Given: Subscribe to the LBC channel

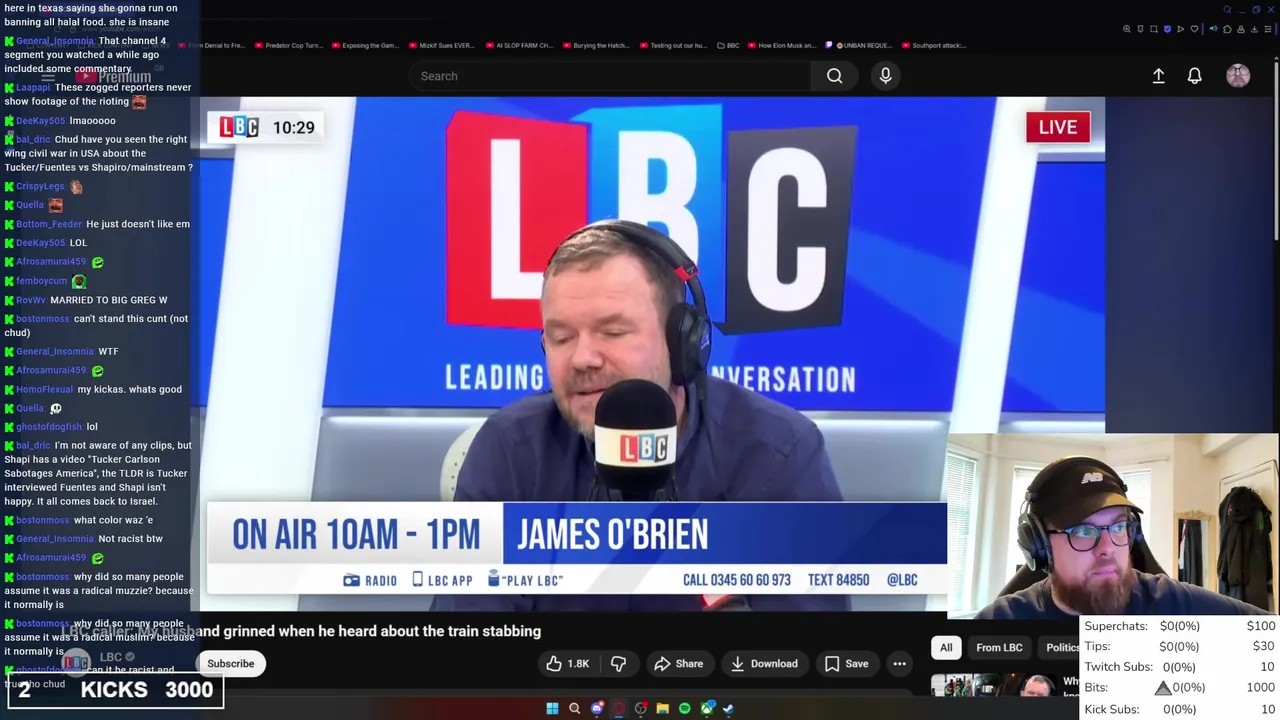Looking at the screenshot, I should 231,663.
